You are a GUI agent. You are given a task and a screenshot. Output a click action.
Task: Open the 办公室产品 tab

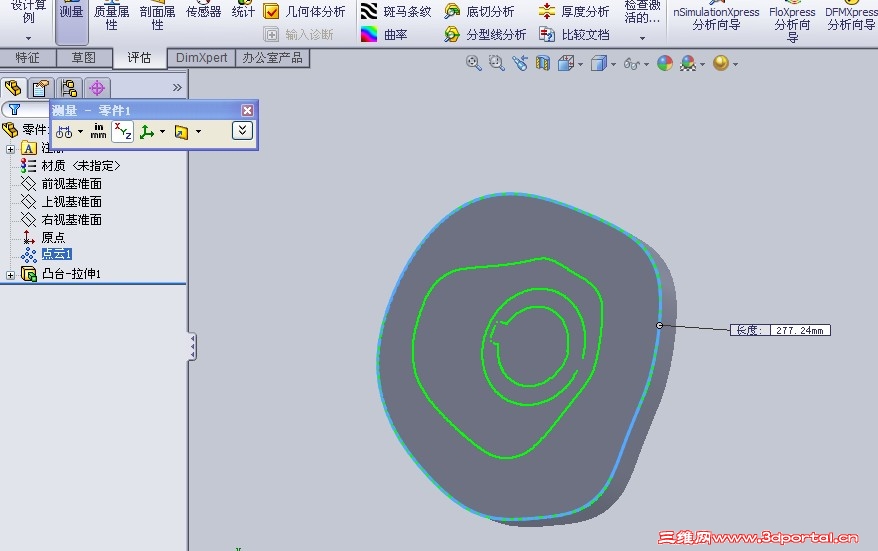[272, 58]
